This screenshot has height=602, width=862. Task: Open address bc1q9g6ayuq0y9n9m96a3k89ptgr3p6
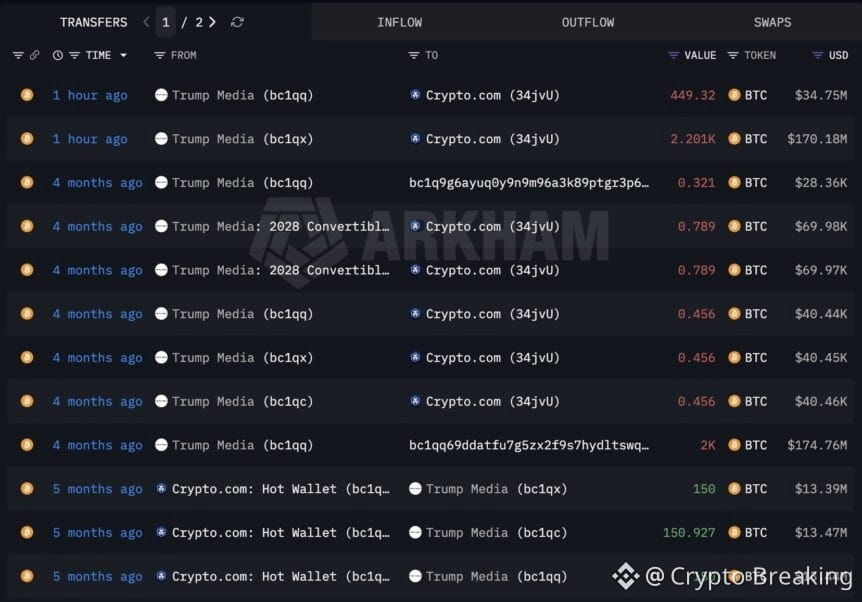point(529,183)
